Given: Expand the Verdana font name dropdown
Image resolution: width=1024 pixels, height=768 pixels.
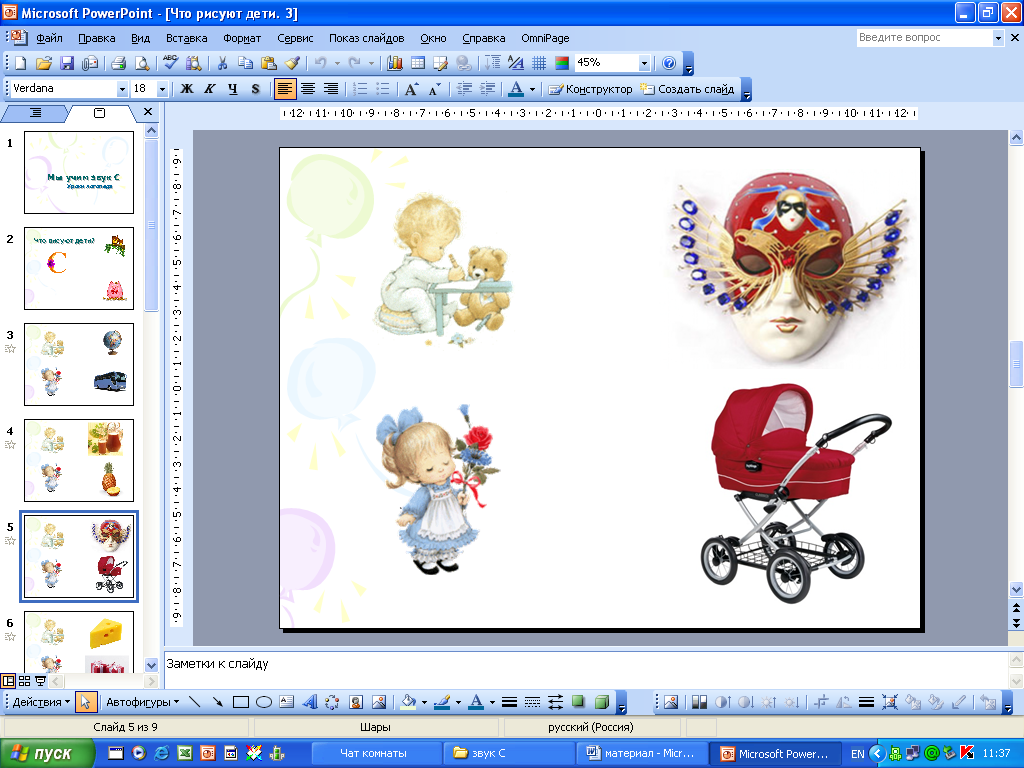Looking at the screenshot, I should pyautogui.click(x=122, y=89).
